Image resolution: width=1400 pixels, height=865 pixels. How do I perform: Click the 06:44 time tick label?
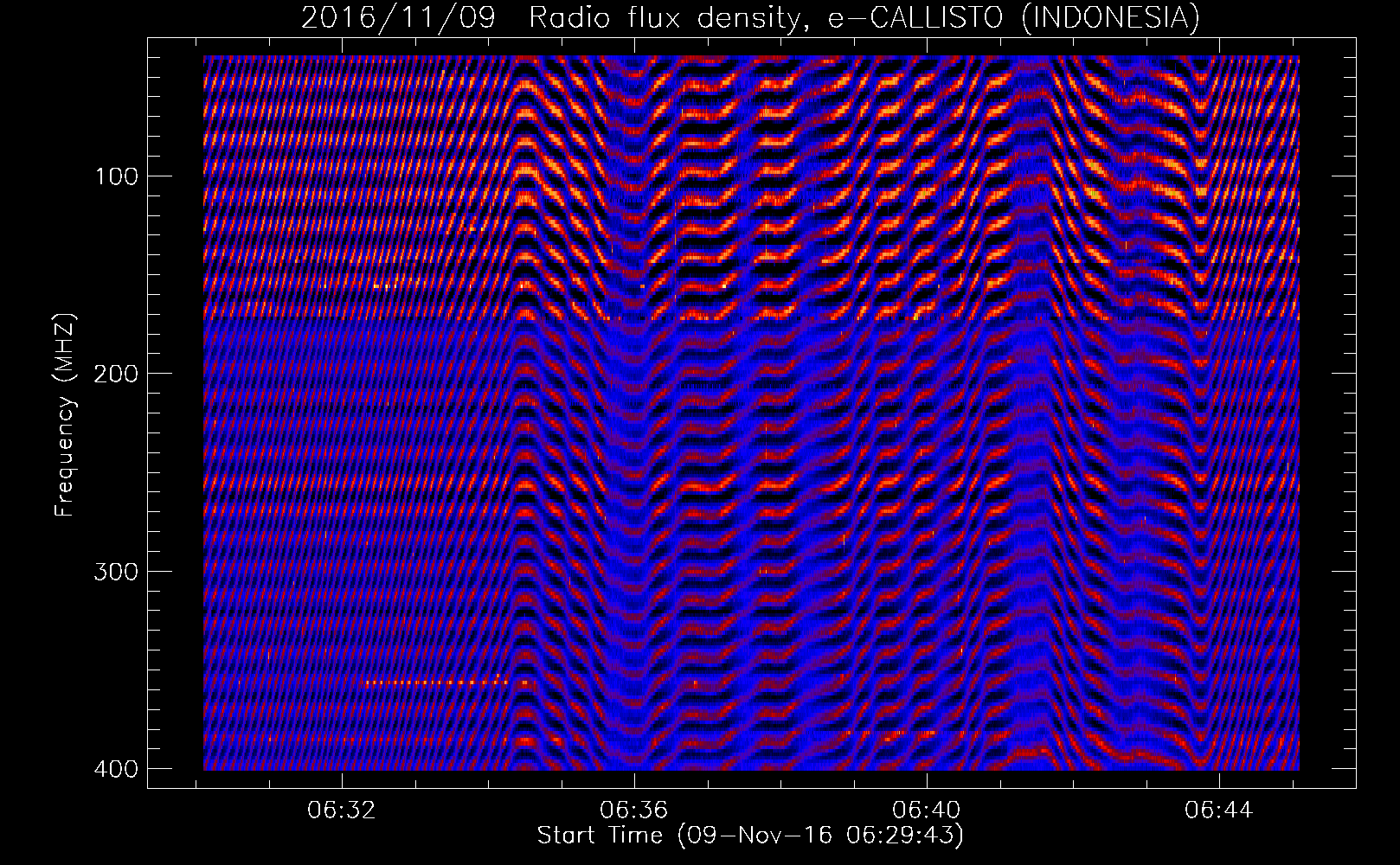coord(1219,811)
